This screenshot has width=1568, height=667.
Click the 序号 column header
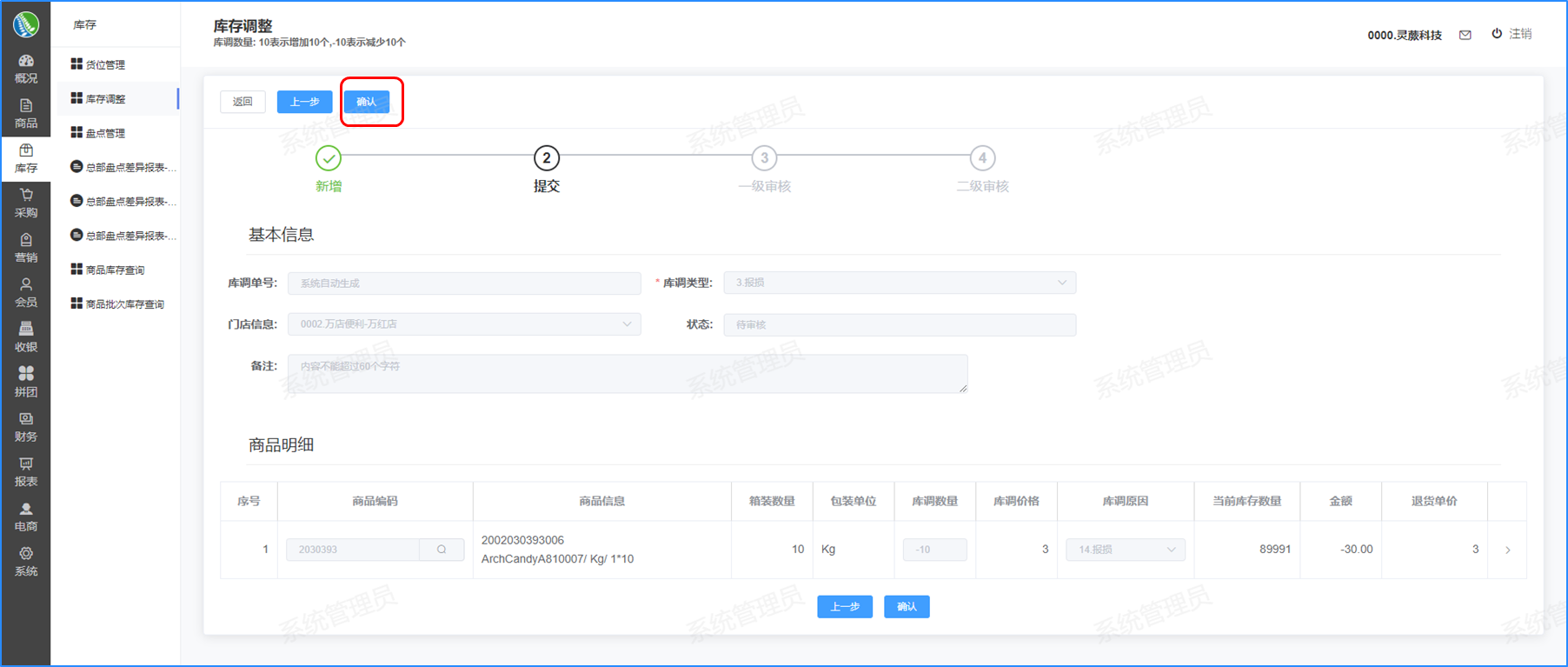(249, 501)
